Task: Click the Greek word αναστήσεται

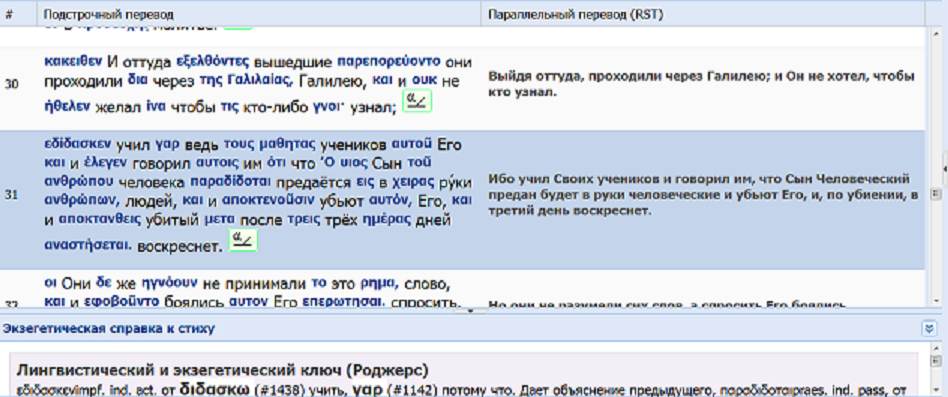Action: point(88,246)
